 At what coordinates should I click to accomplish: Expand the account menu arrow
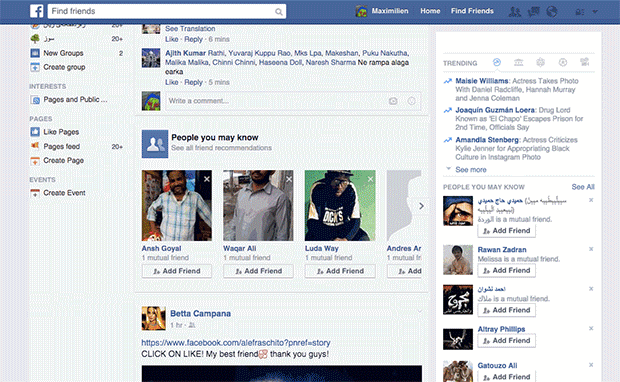coord(595,12)
